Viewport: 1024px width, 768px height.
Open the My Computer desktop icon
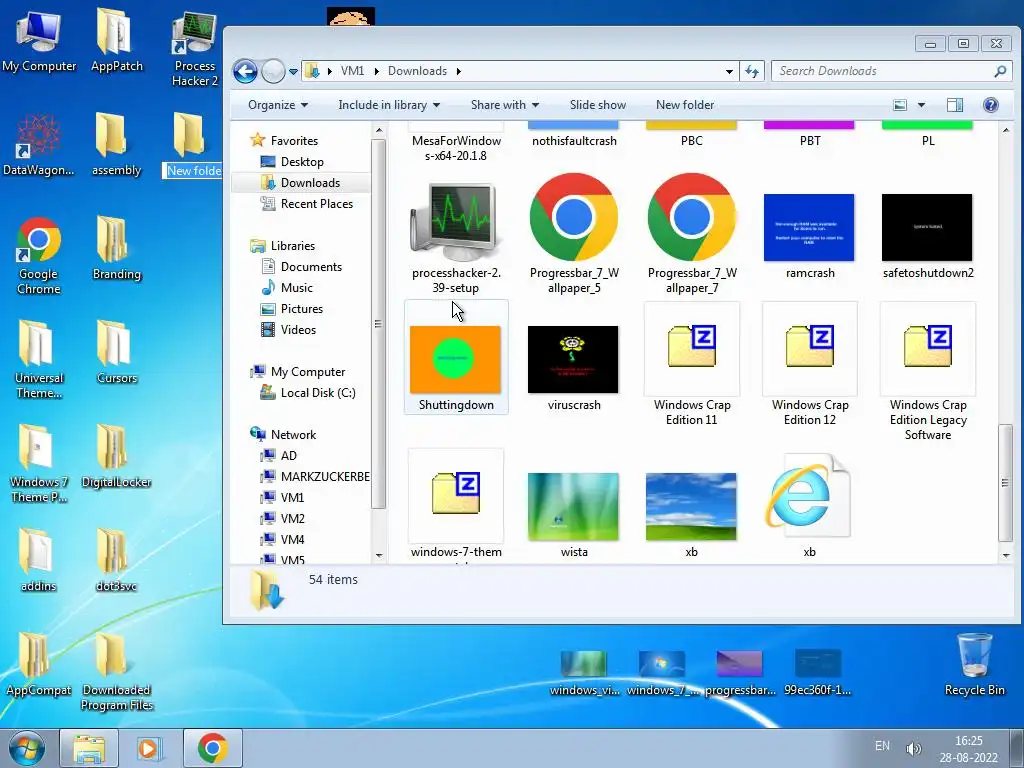click(39, 40)
